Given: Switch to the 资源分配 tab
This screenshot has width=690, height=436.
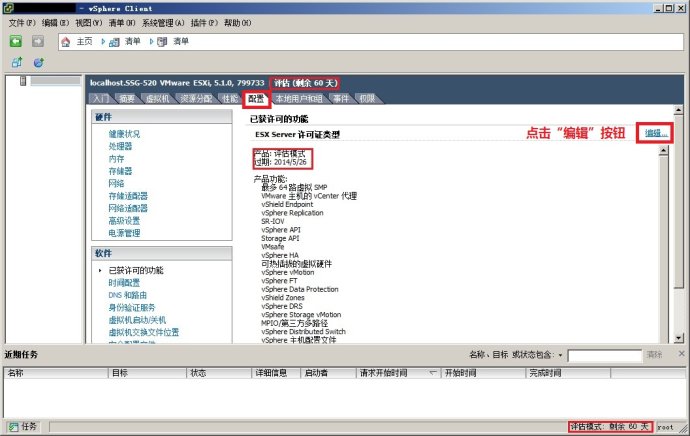Looking at the screenshot, I should tap(196, 99).
